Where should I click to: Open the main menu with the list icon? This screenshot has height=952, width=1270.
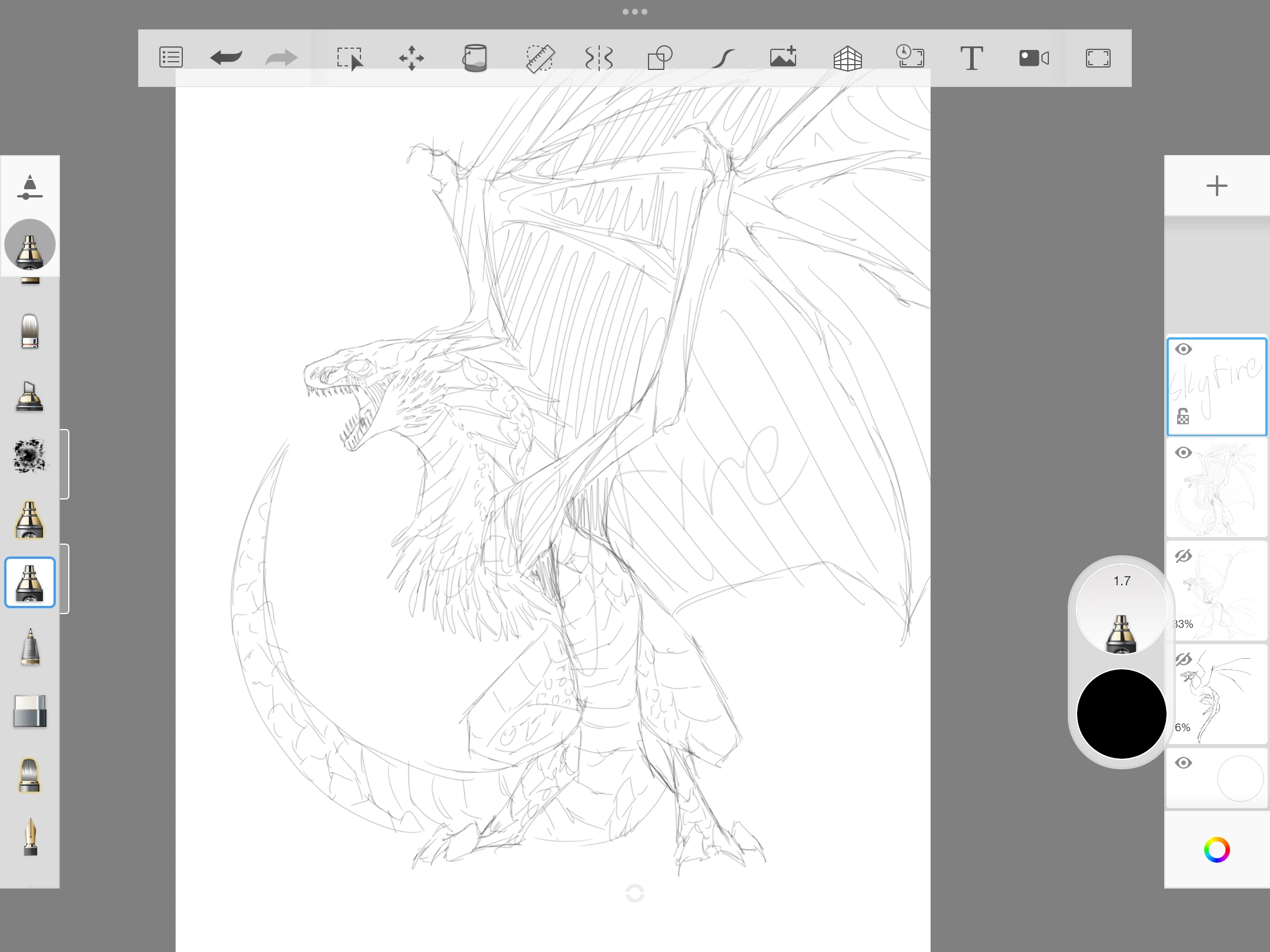coord(171,58)
